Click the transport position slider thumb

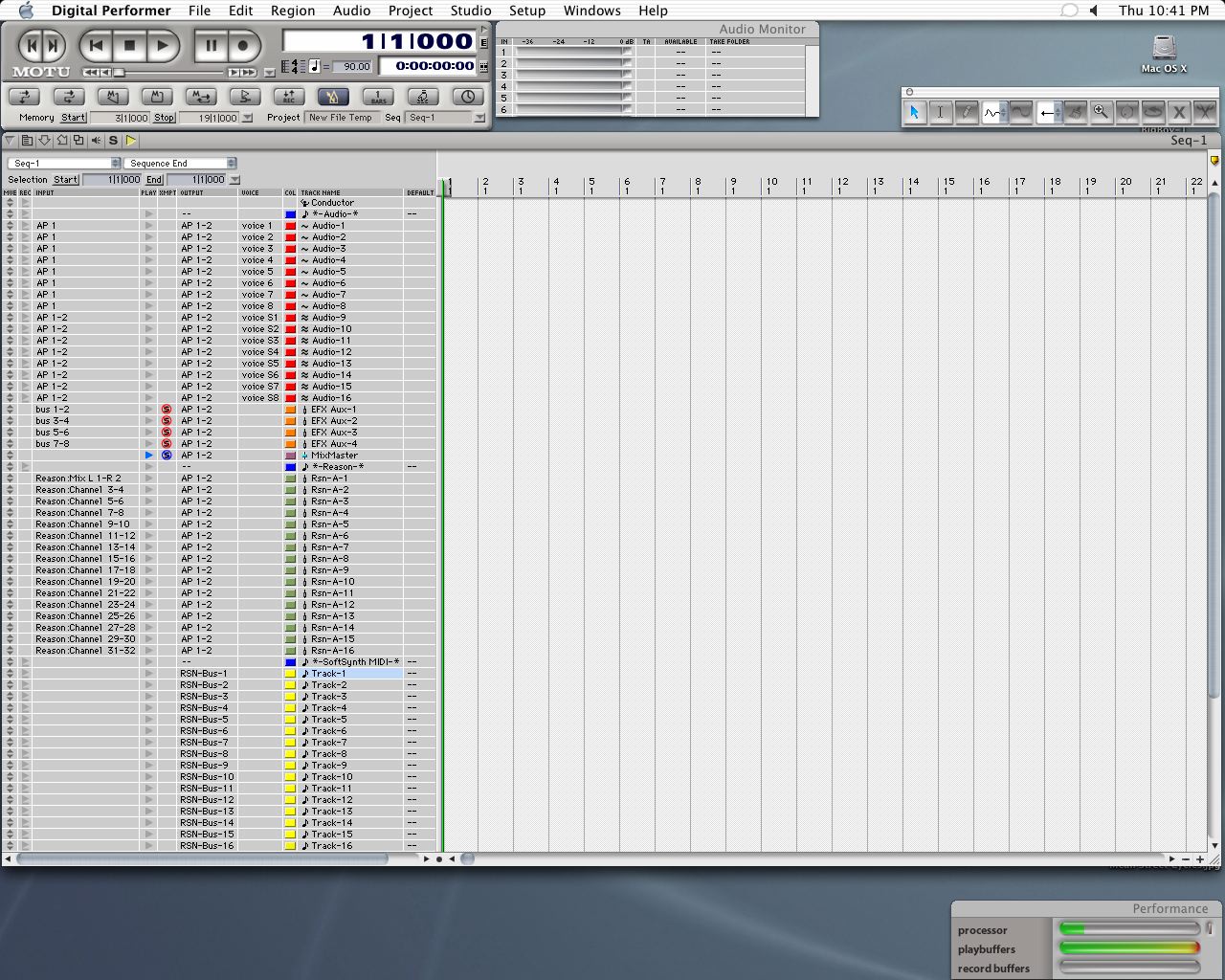(x=120, y=73)
